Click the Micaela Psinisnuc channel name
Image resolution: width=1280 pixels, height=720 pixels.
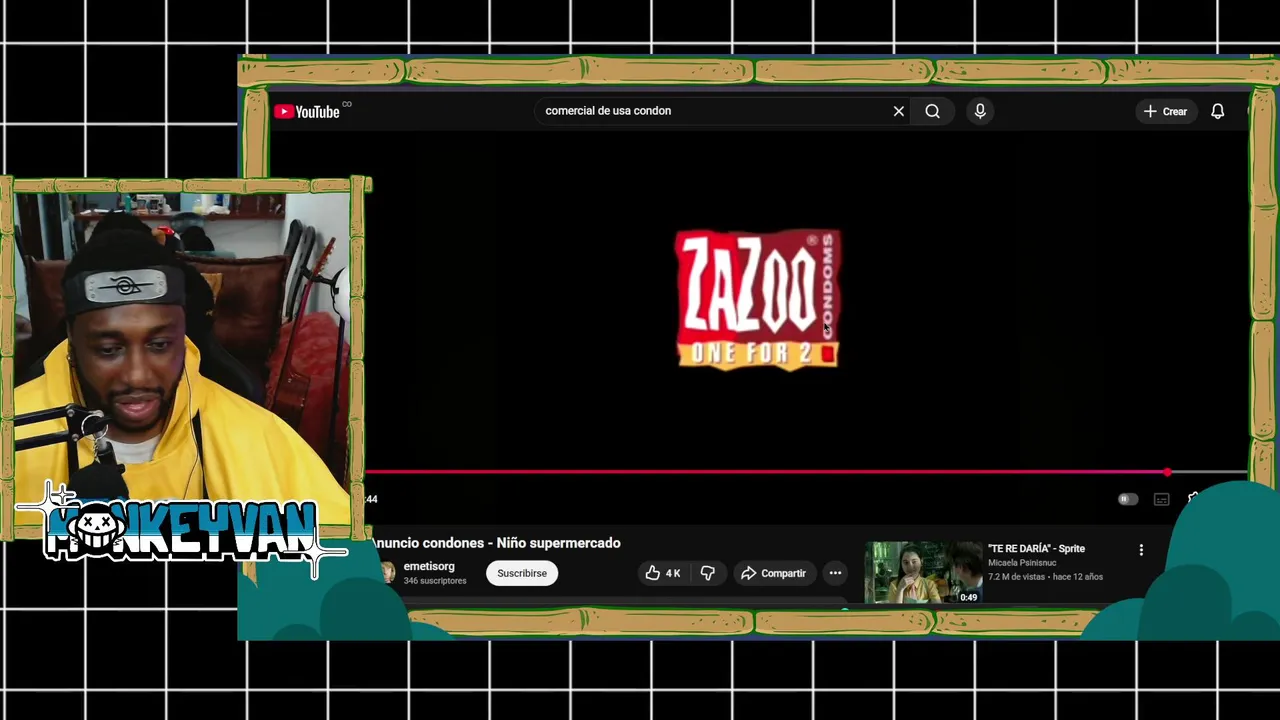point(1022,563)
